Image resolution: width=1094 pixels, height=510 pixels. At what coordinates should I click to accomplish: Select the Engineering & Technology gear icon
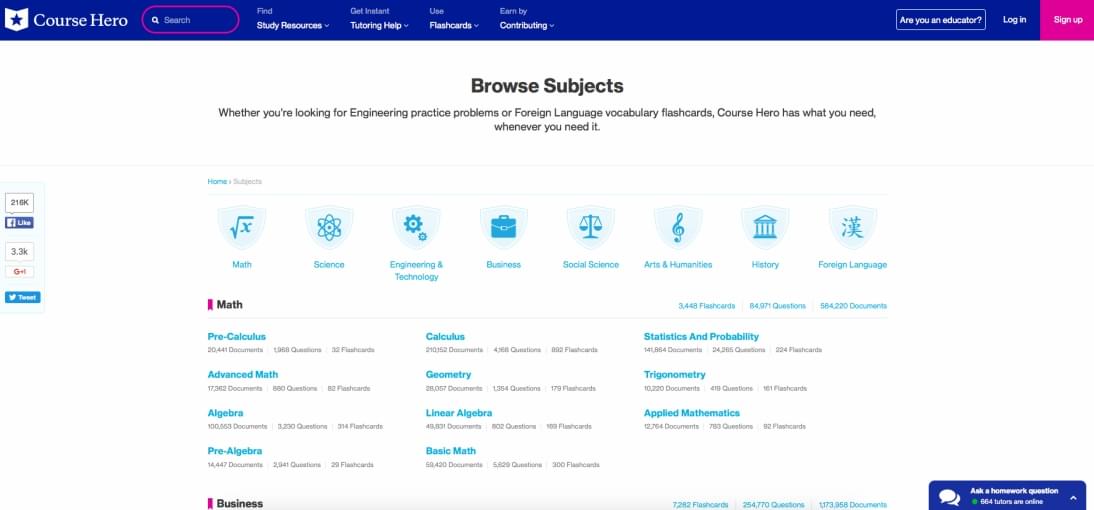tap(416, 227)
